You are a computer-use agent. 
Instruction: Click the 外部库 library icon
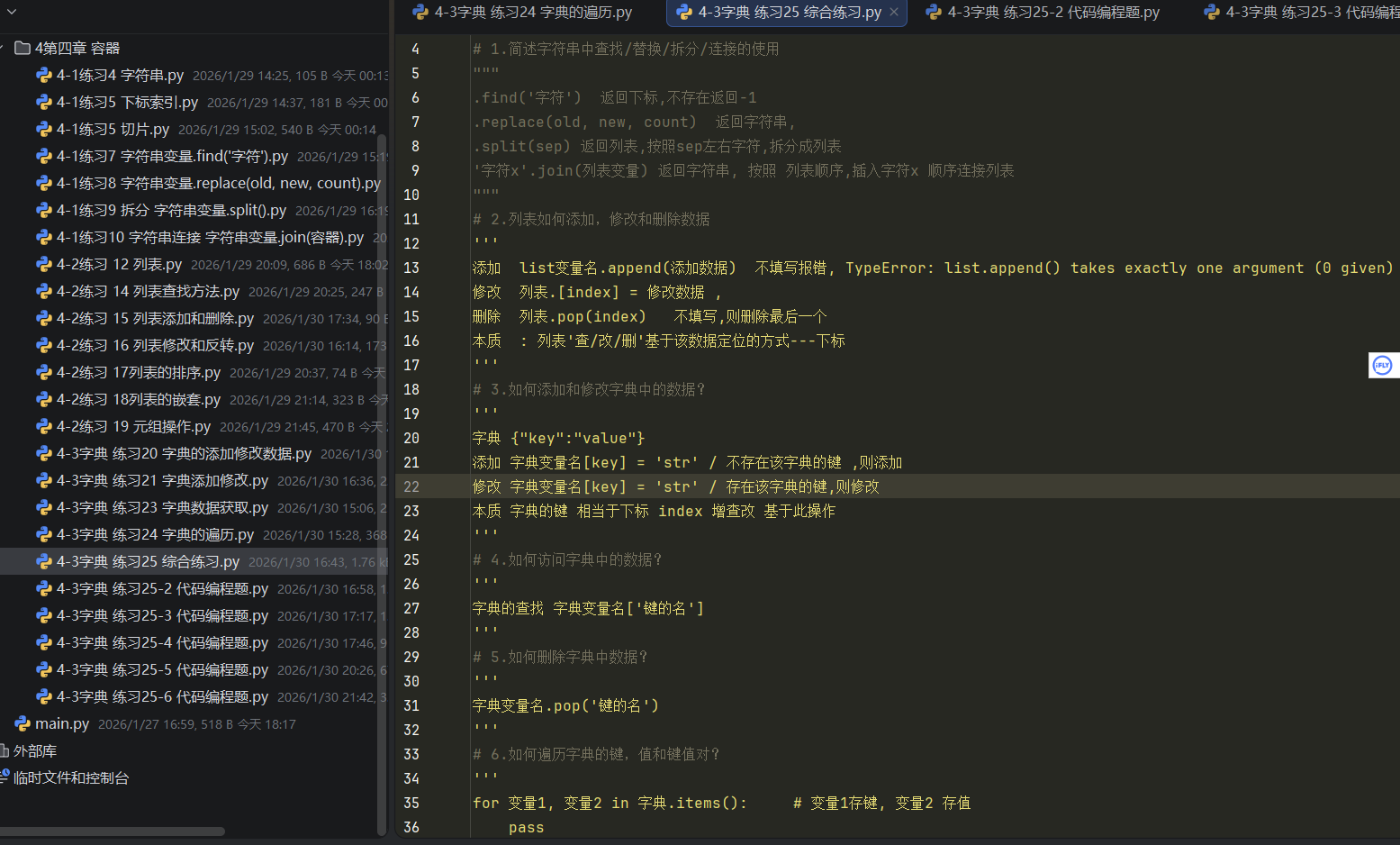point(4,750)
